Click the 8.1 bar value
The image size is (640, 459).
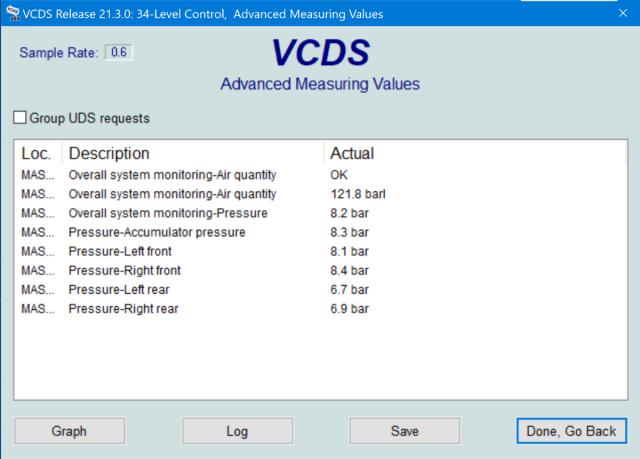tap(349, 252)
